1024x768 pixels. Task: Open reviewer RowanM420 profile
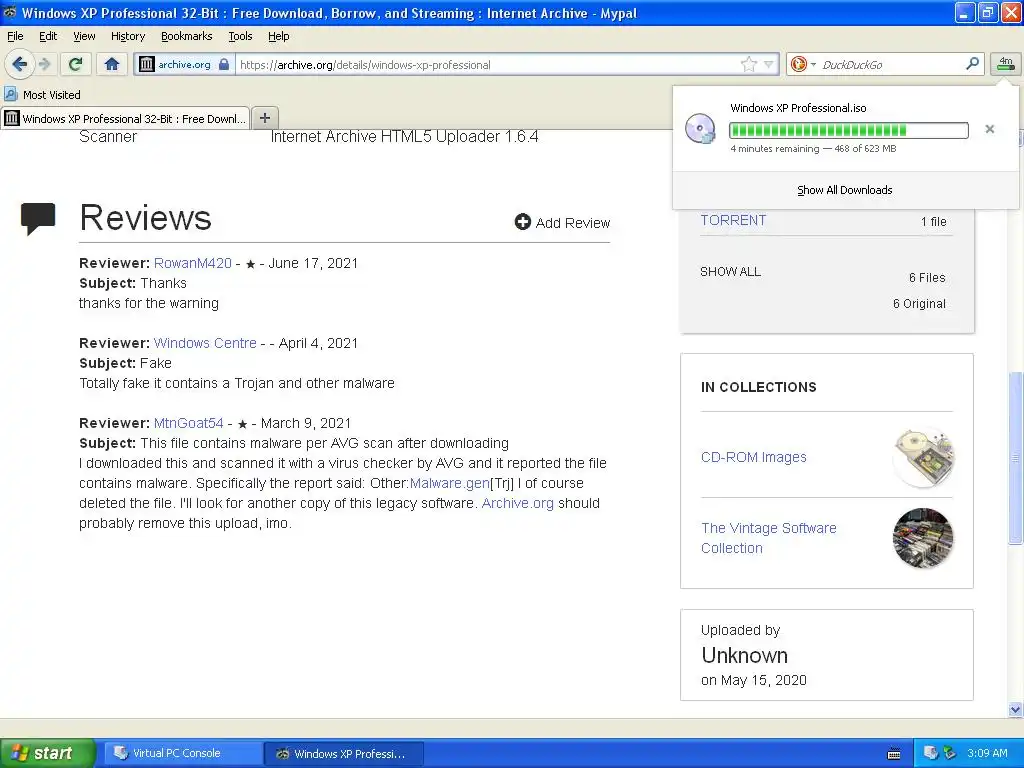pyautogui.click(x=193, y=263)
